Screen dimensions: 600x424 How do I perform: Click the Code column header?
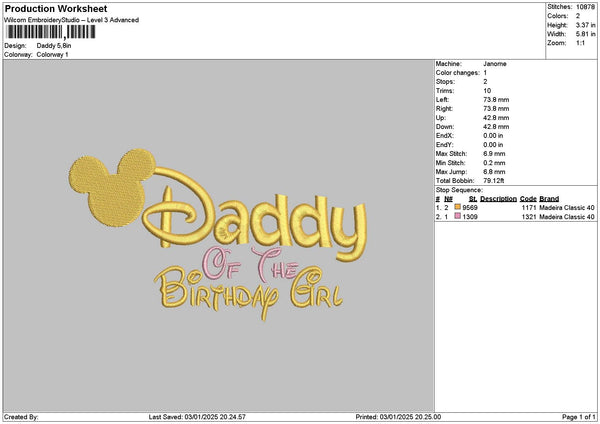(527, 198)
